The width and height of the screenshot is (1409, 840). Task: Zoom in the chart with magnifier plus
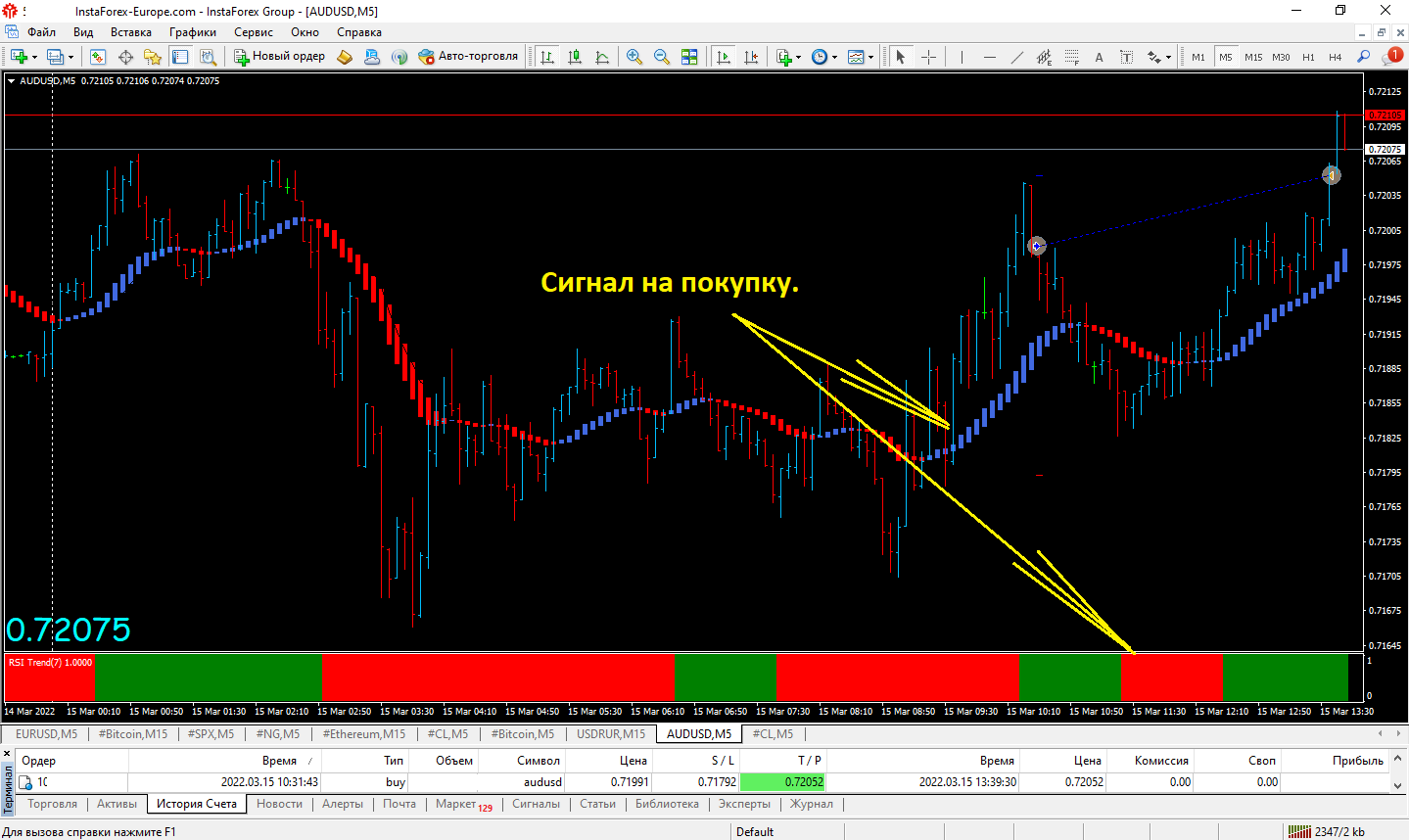pyautogui.click(x=634, y=57)
